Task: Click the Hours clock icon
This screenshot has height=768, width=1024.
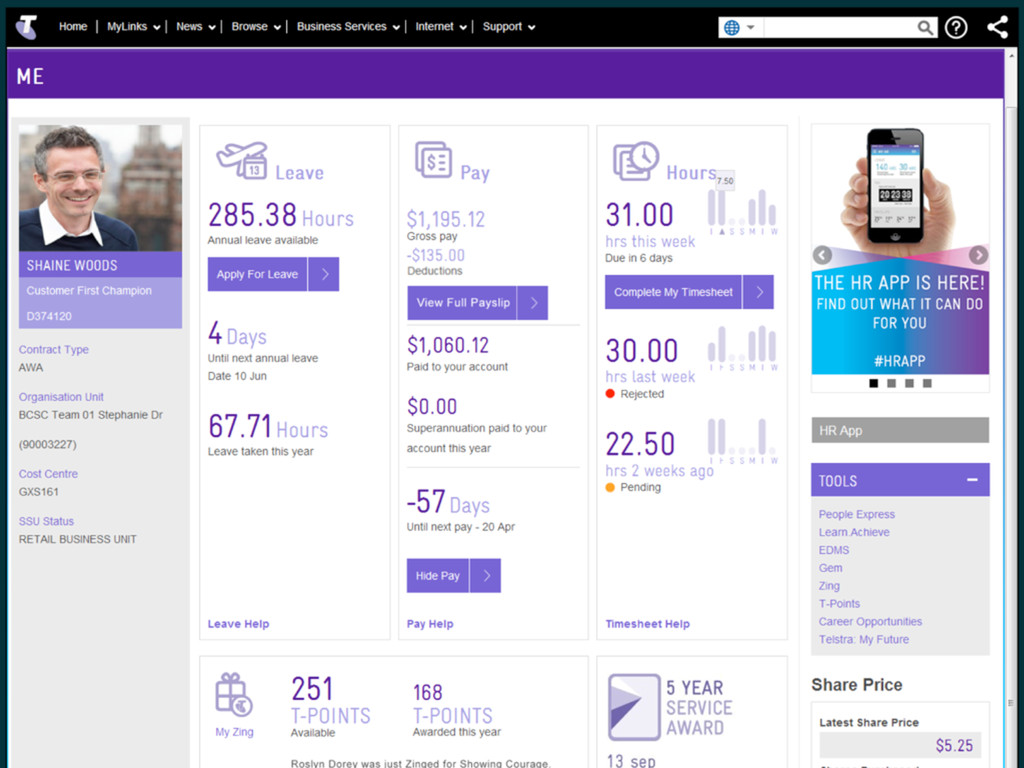Action: pos(635,161)
